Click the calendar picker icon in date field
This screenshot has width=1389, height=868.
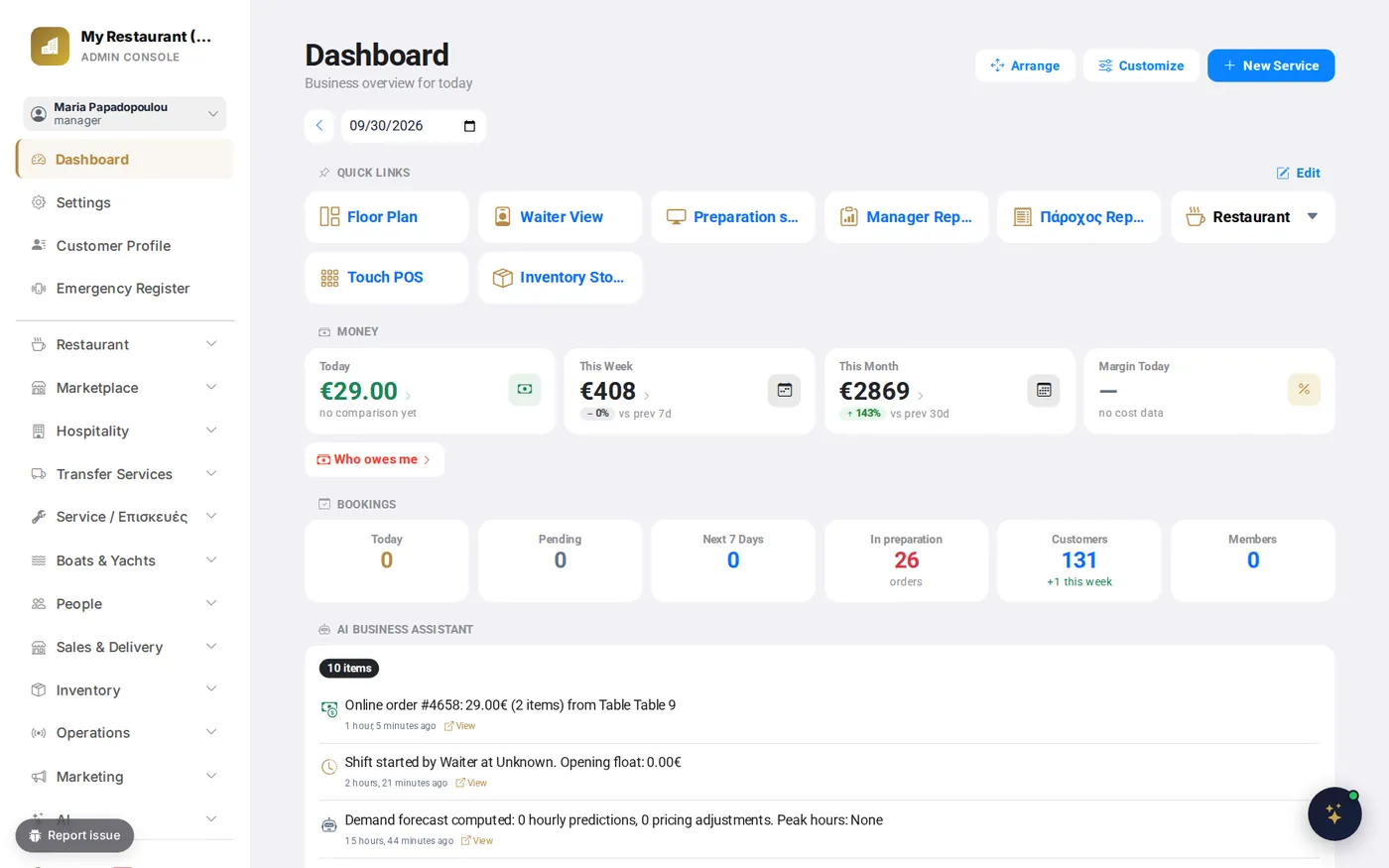pos(469,126)
